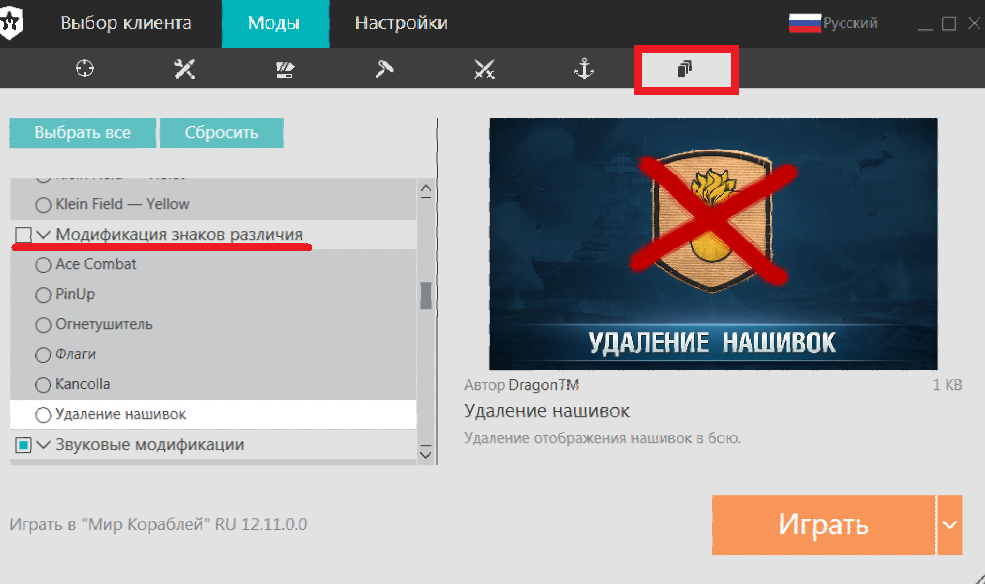Select the Флаги radio button

point(43,355)
